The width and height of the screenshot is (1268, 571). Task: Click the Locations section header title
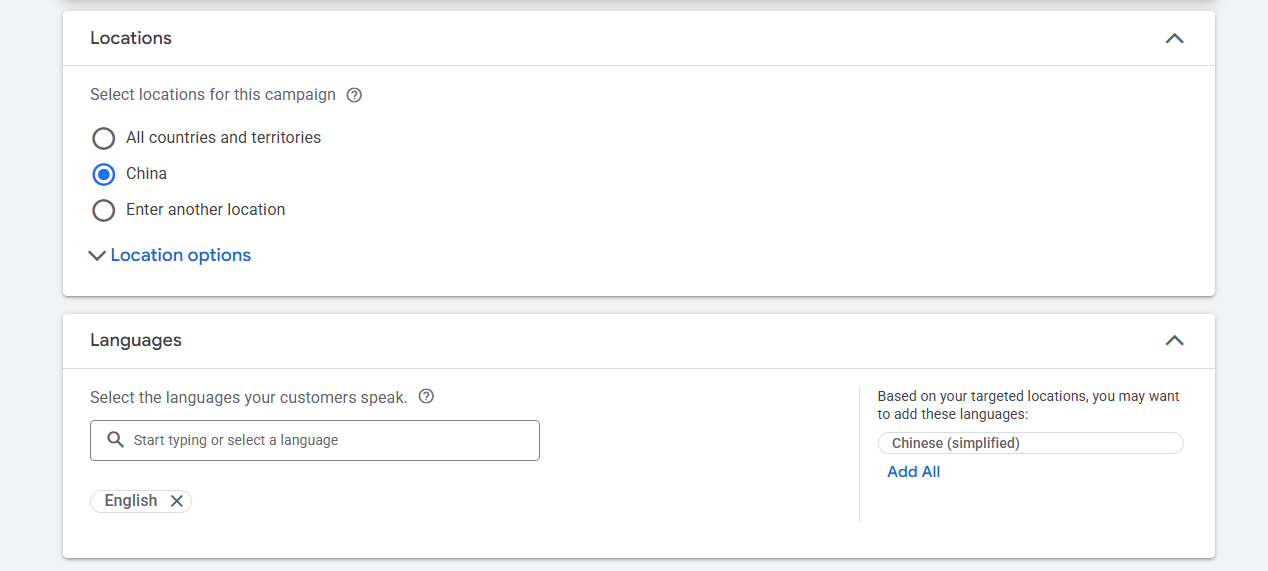point(131,38)
